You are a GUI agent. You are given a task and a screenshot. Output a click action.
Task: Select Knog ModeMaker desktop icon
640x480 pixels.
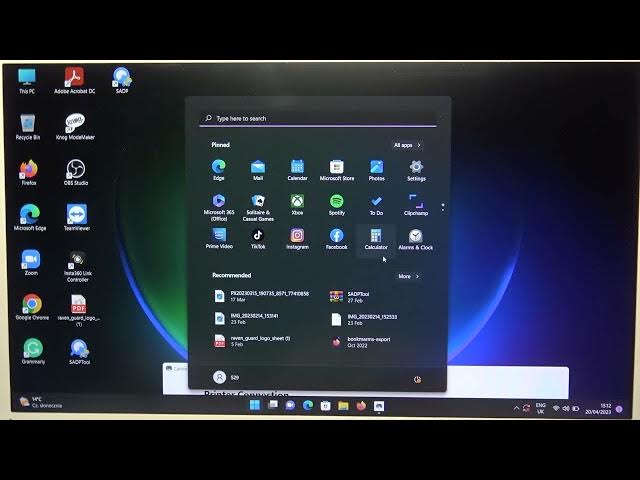(x=75, y=127)
